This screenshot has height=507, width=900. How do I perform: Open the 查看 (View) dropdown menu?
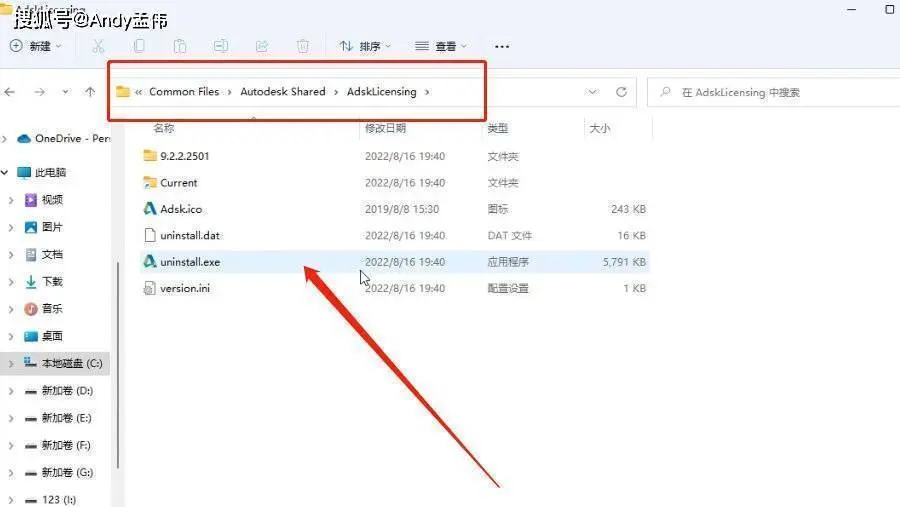click(441, 46)
